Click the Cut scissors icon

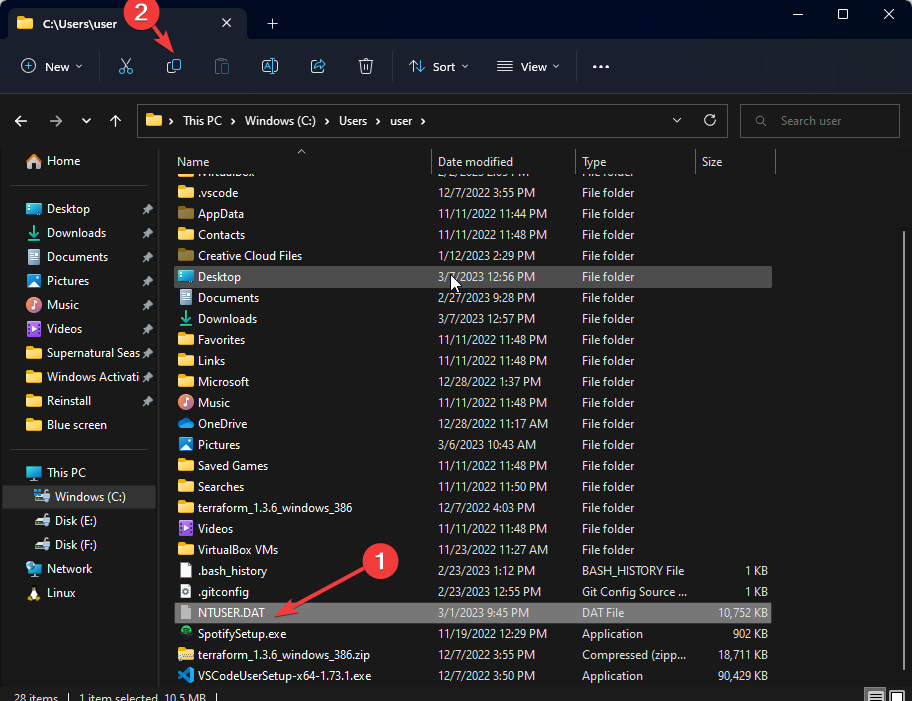(126, 66)
